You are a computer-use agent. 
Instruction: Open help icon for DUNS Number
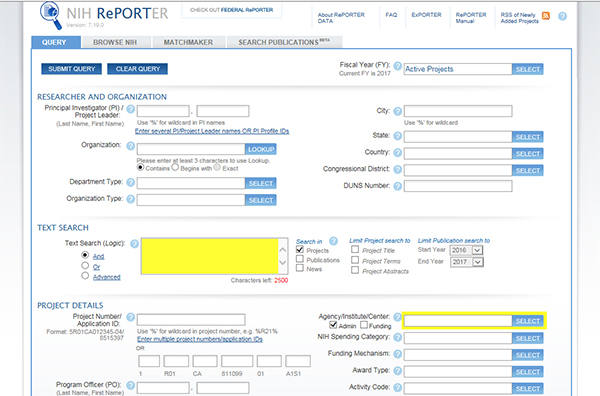click(398, 186)
